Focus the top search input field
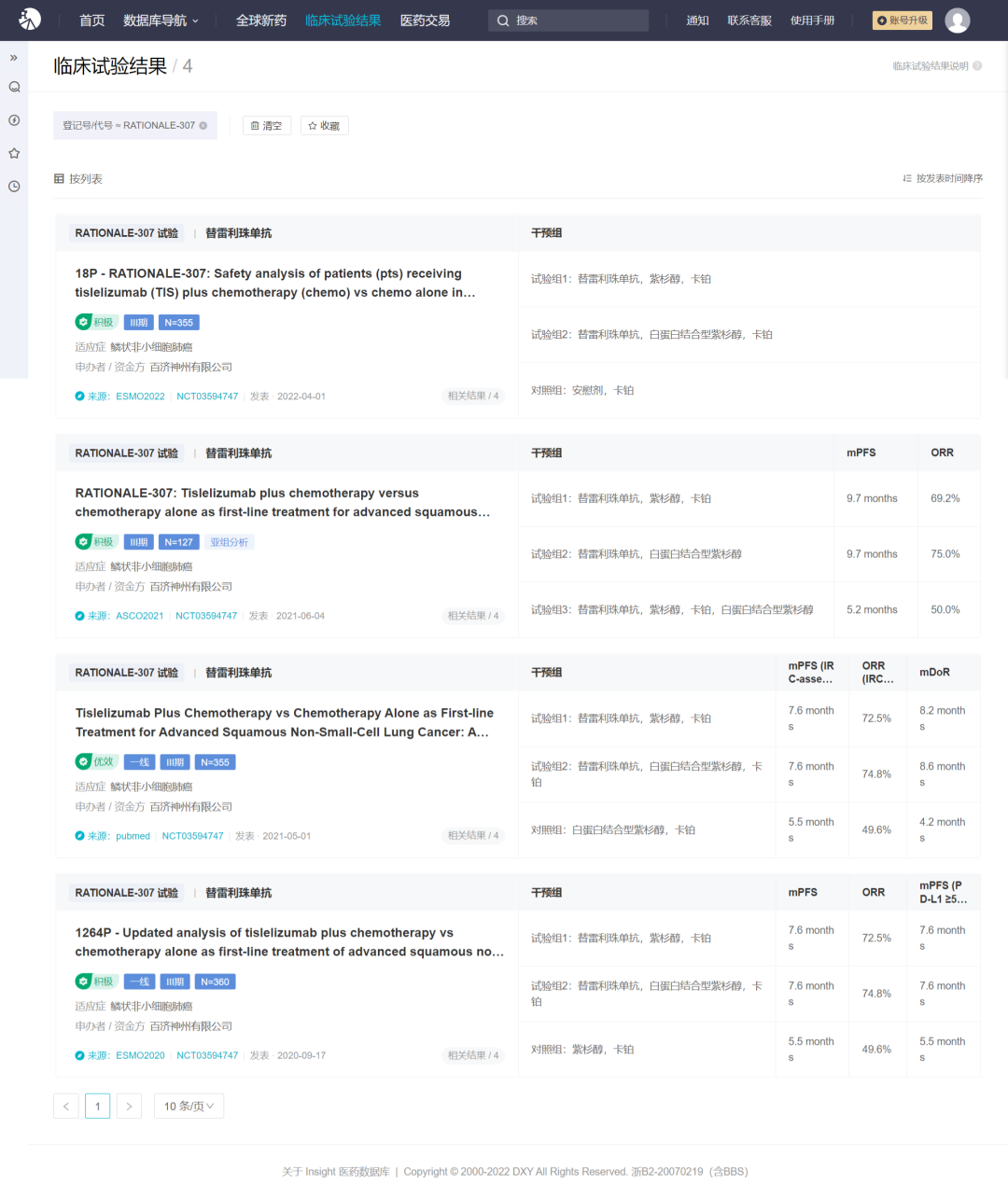This screenshot has width=1008, height=1198. click(x=568, y=21)
